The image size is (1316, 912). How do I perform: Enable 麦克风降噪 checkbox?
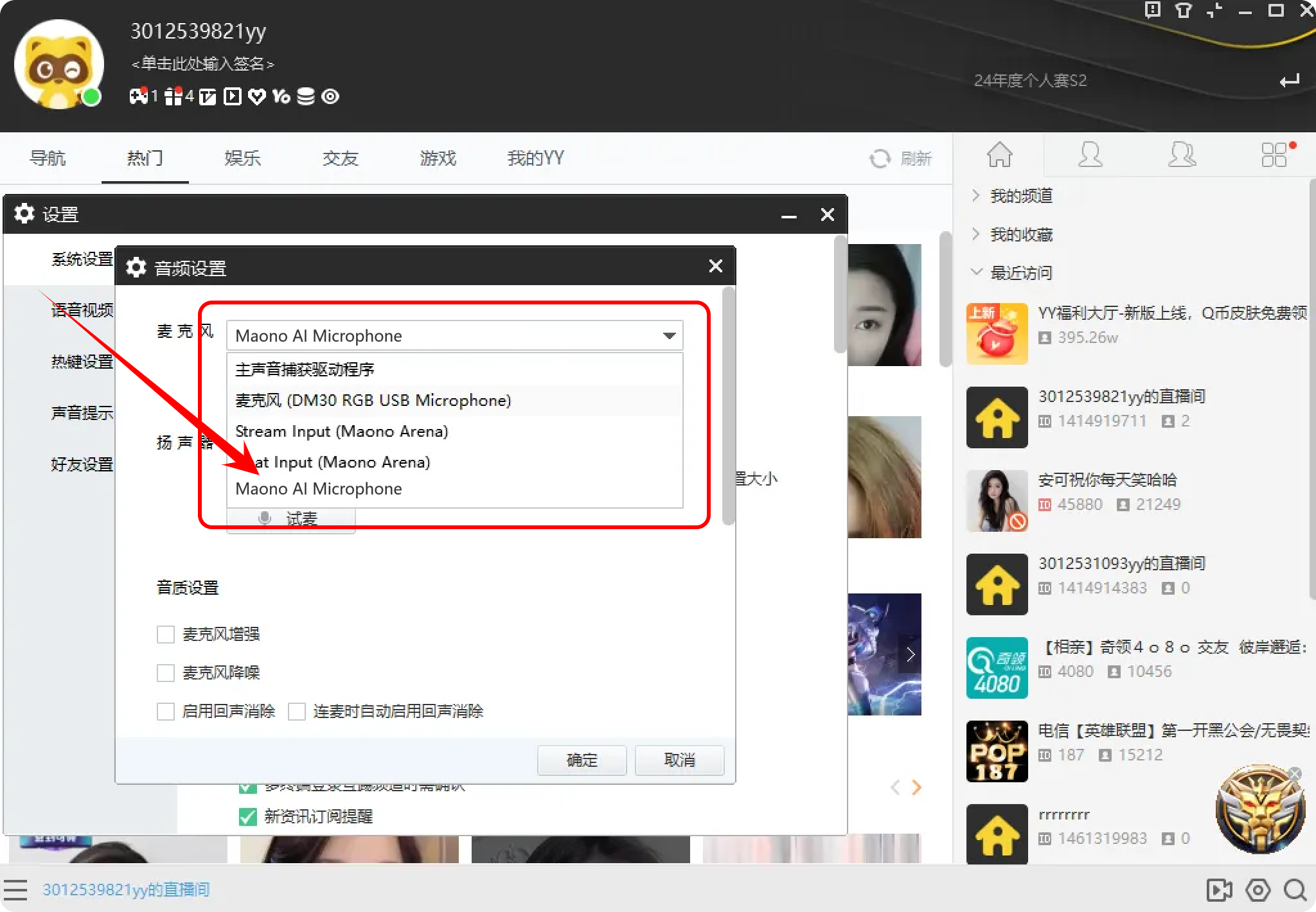(166, 673)
